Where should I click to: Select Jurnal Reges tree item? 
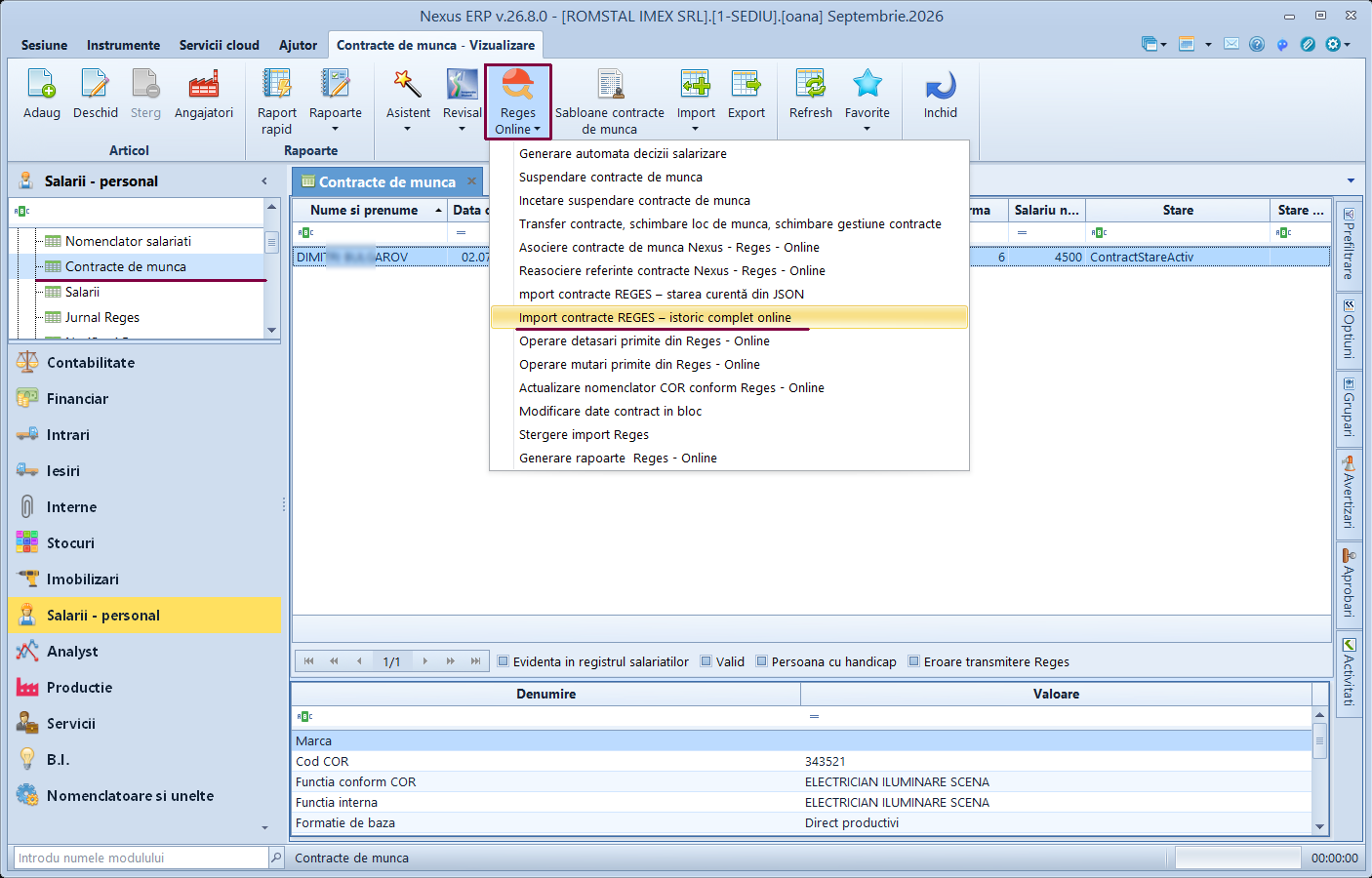(102, 317)
